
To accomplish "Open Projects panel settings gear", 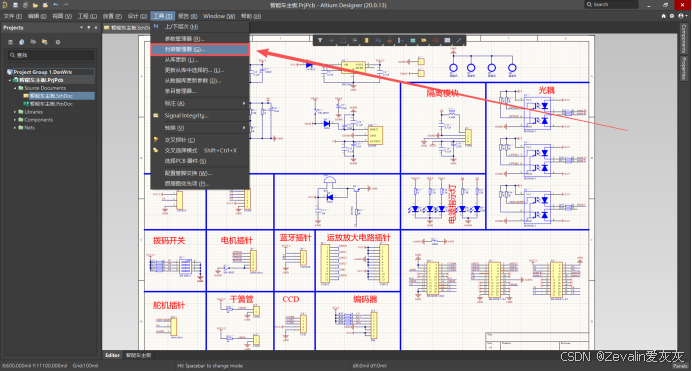I will point(58,42).
